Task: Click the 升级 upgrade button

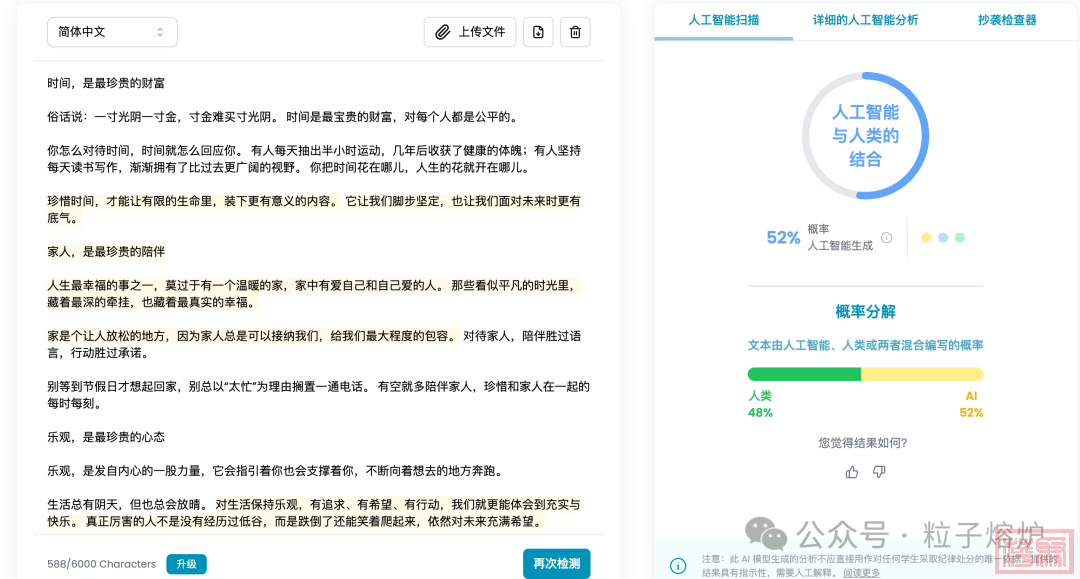Action: click(x=187, y=564)
